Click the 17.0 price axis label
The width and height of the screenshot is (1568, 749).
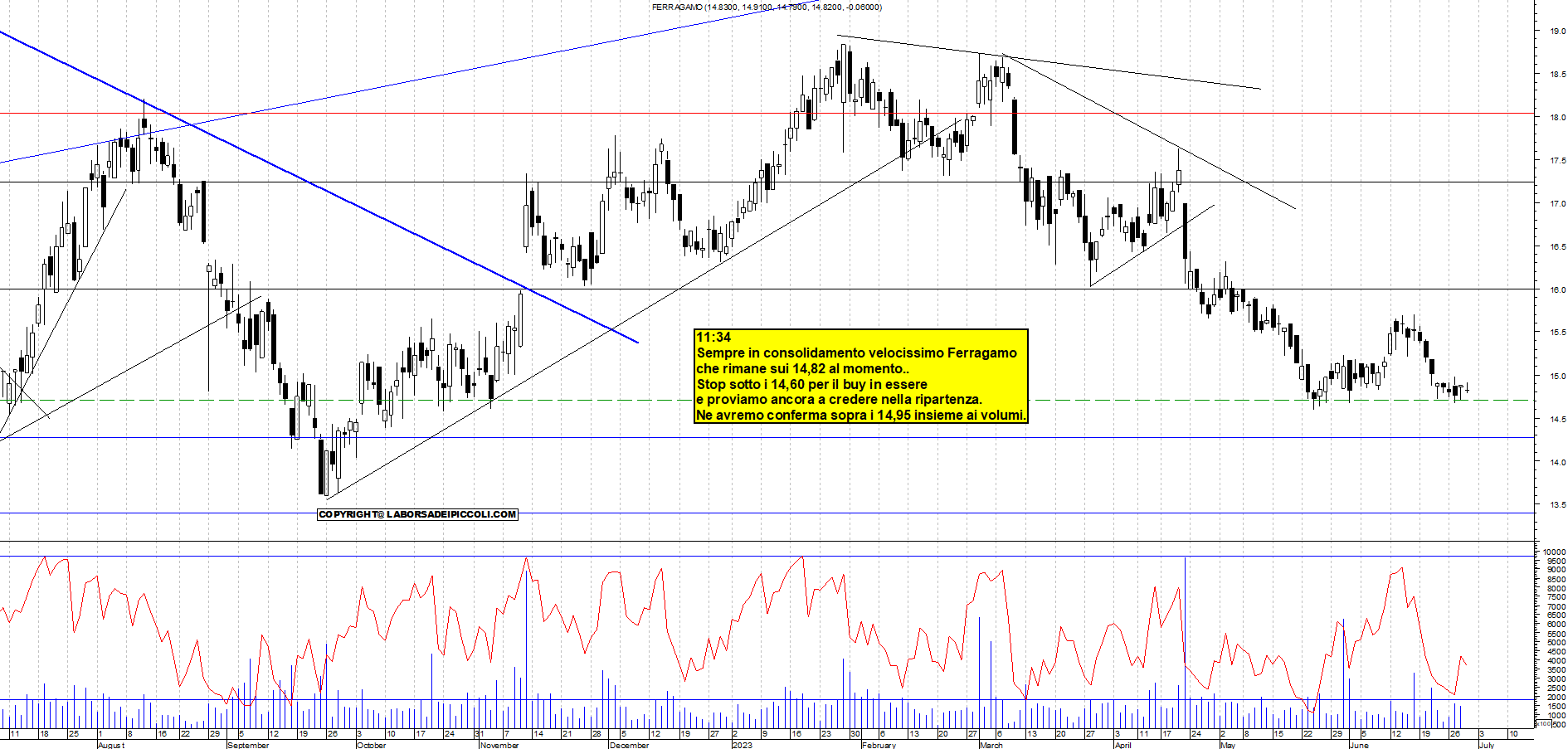coord(1557,204)
